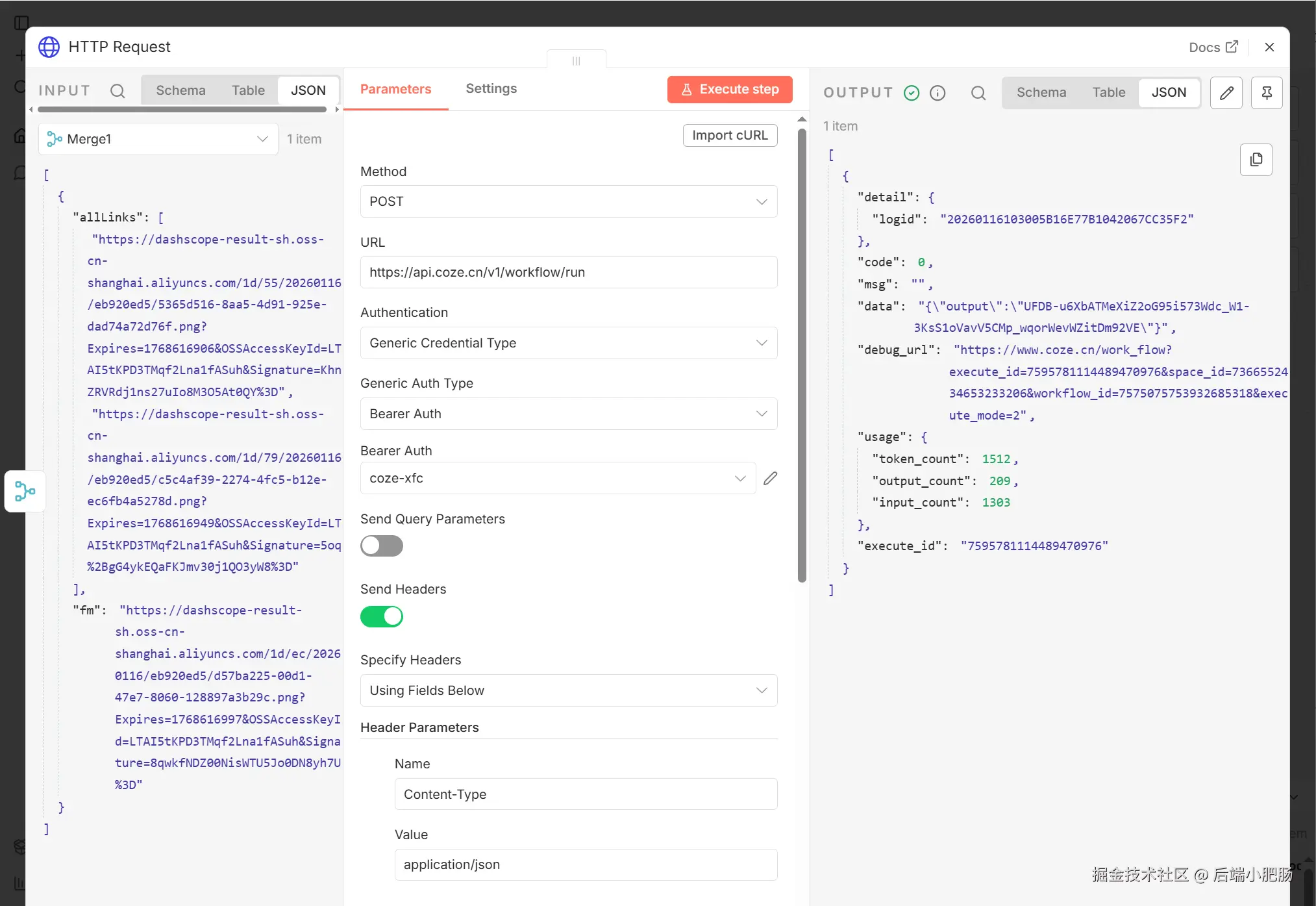Click the Merge node icon at left edge
The width and height of the screenshot is (1316, 906).
[25, 491]
